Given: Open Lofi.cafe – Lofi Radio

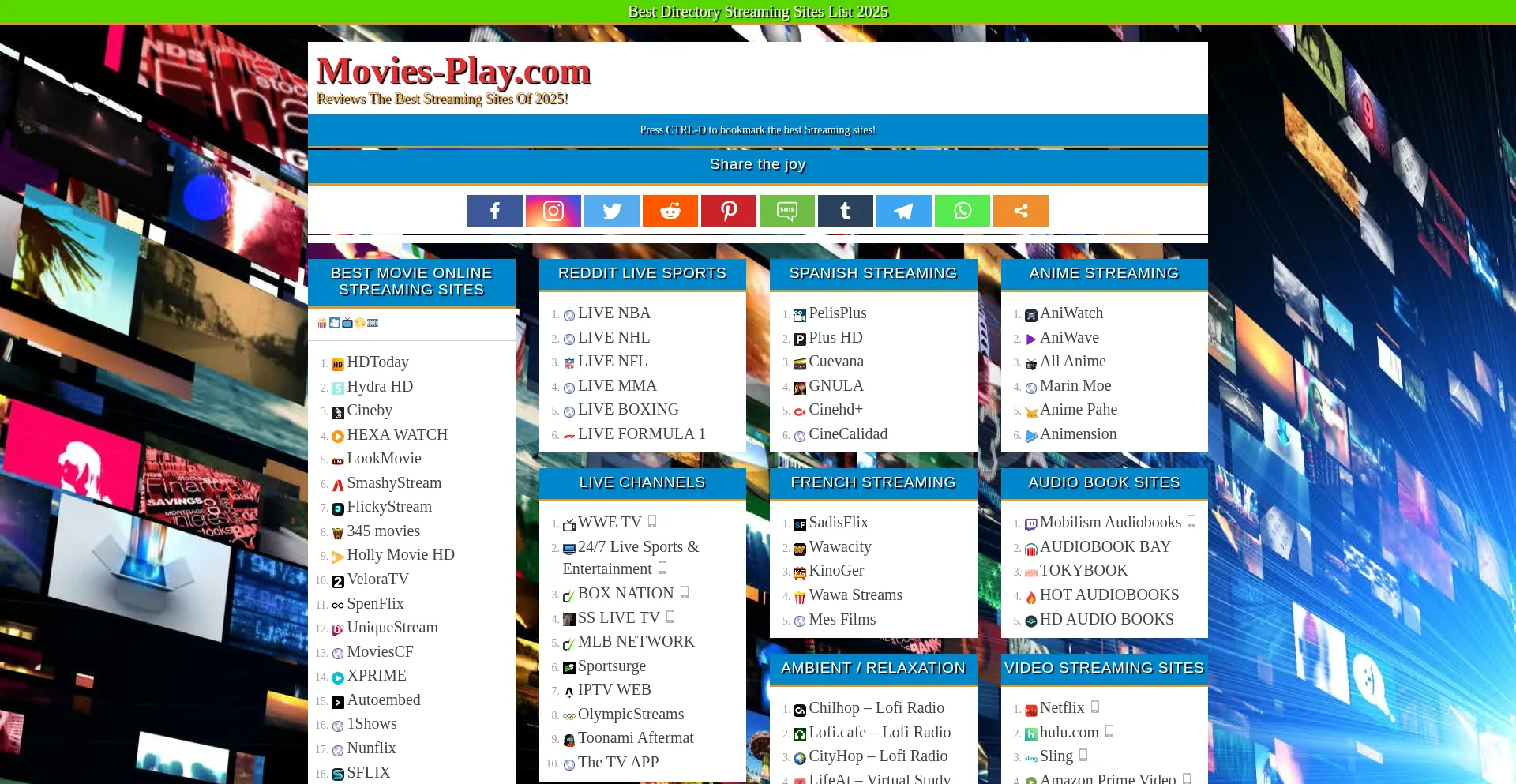Looking at the screenshot, I should coord(880,733).
